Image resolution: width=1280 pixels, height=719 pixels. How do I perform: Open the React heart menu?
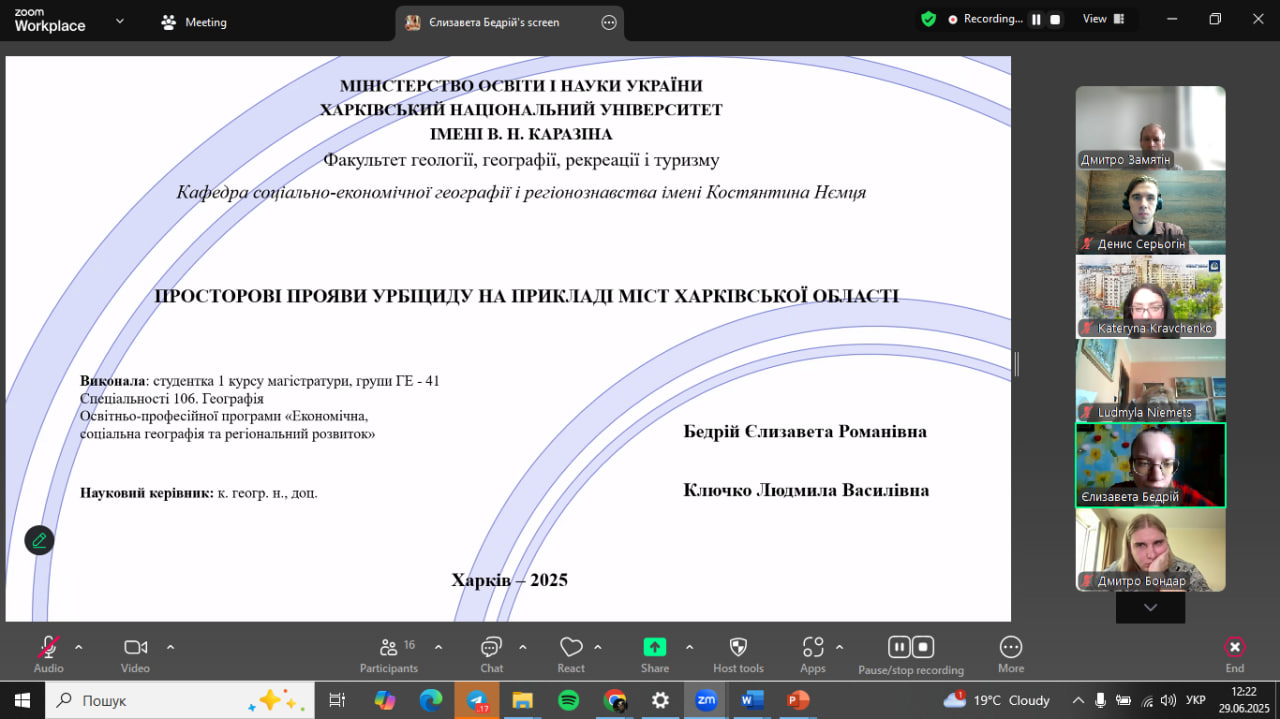(x=571, y=647)
